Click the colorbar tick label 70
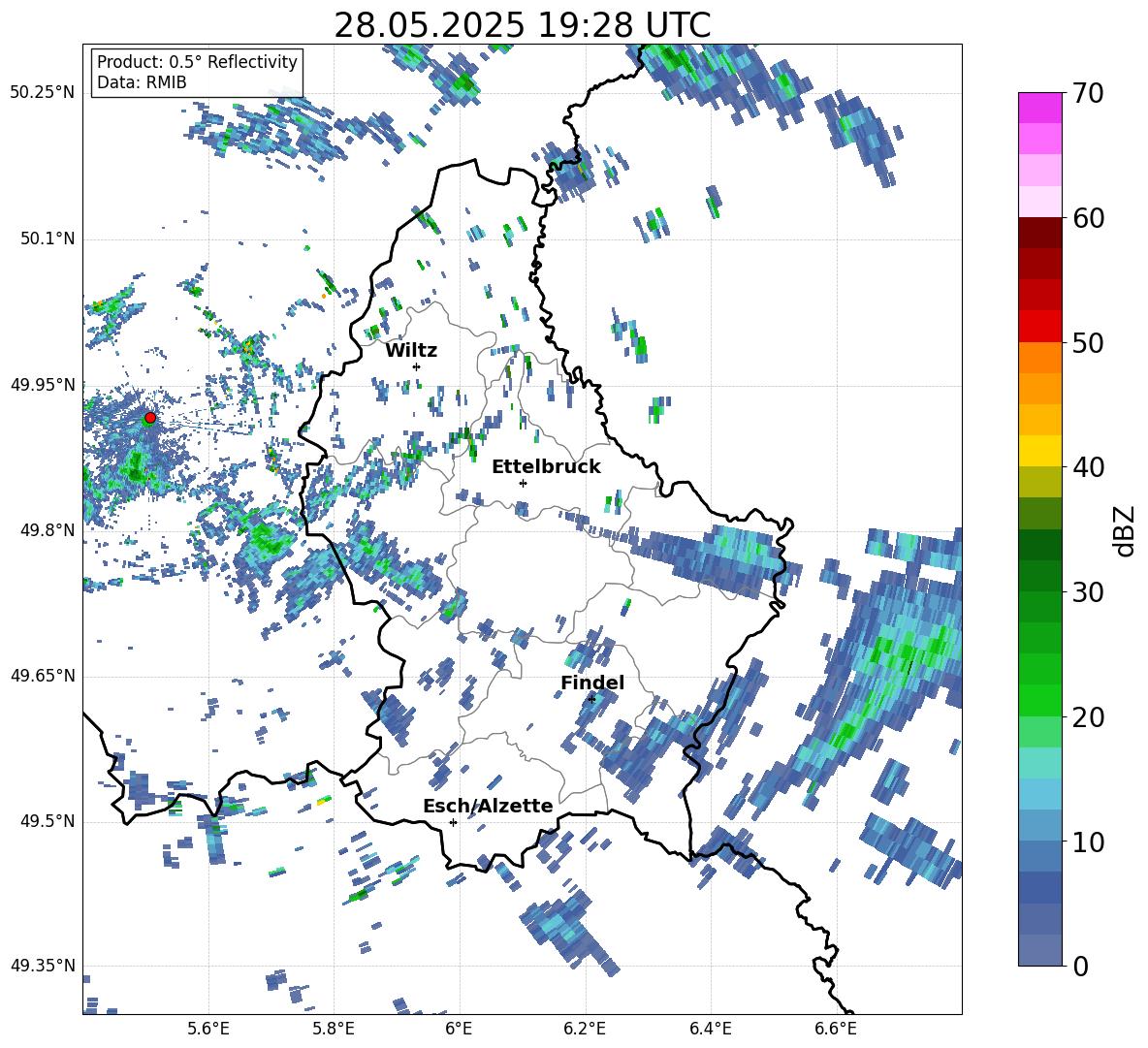The width and height of the screenshot is (1148, 1048). (1087, 94)
